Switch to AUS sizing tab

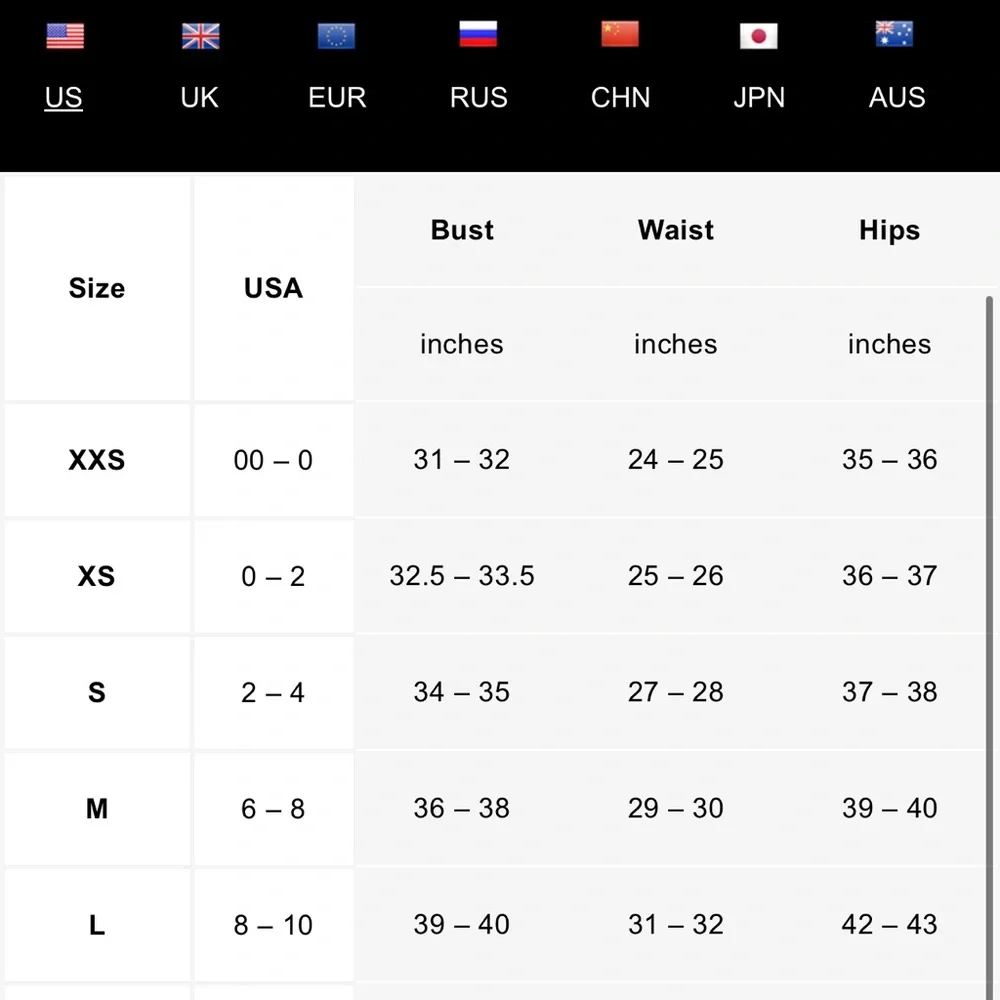[897, 98]
